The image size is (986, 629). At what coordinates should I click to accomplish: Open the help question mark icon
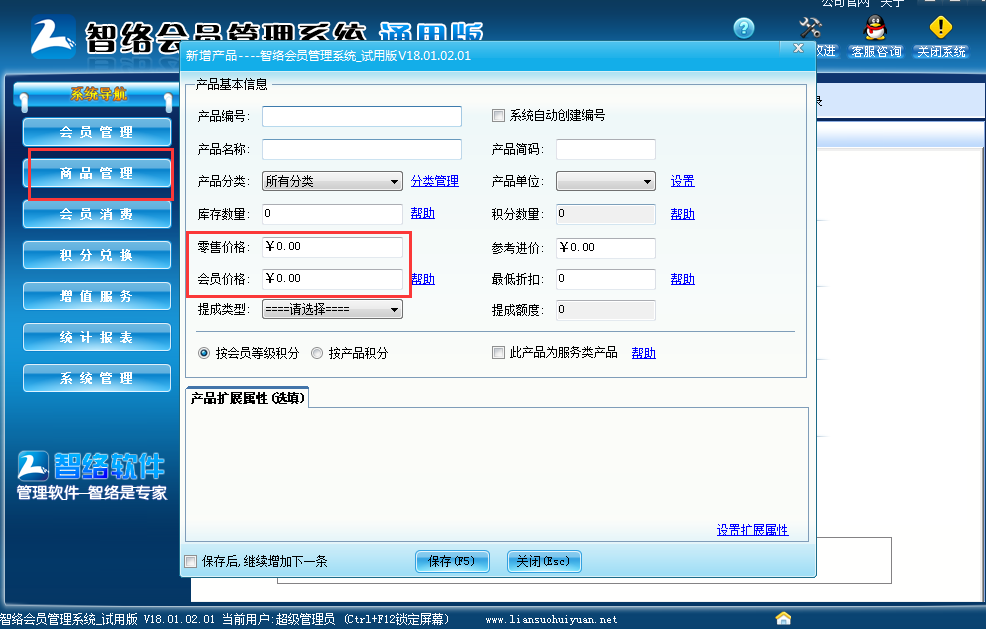click(x=743, y=28)
